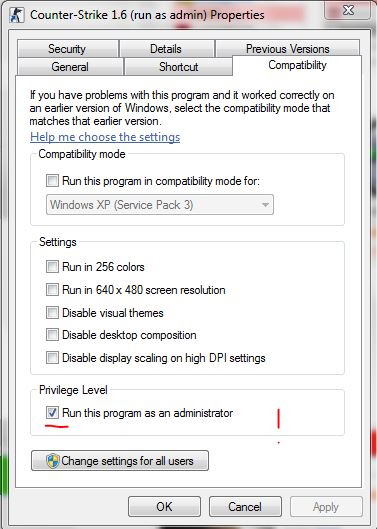The image size is (377, 529).
Task: Go to the Previous Versions tab
Action: tap(288, 49)
